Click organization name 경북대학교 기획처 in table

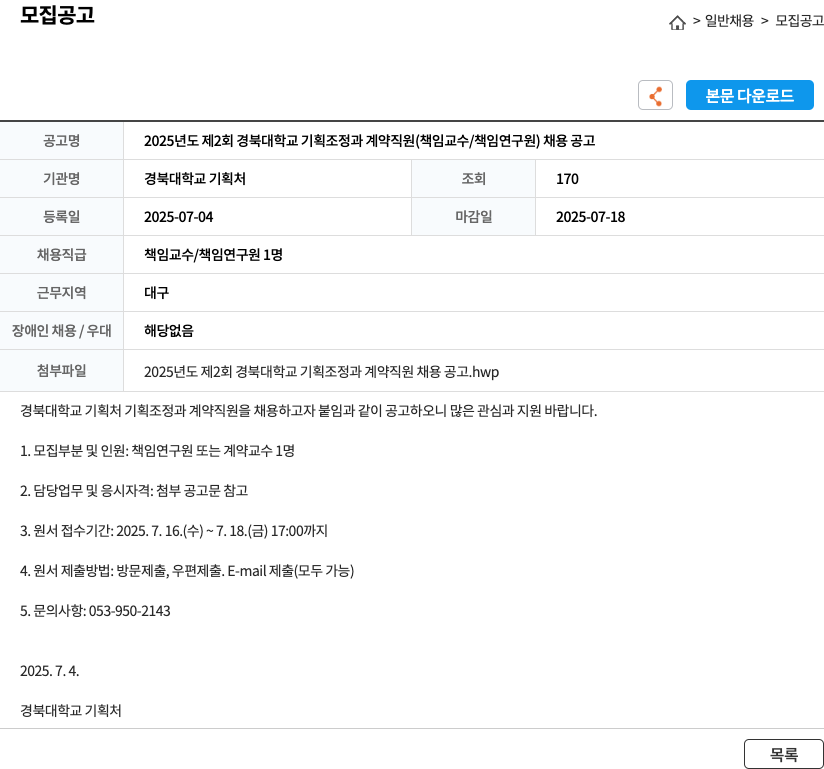click(195, 179)
